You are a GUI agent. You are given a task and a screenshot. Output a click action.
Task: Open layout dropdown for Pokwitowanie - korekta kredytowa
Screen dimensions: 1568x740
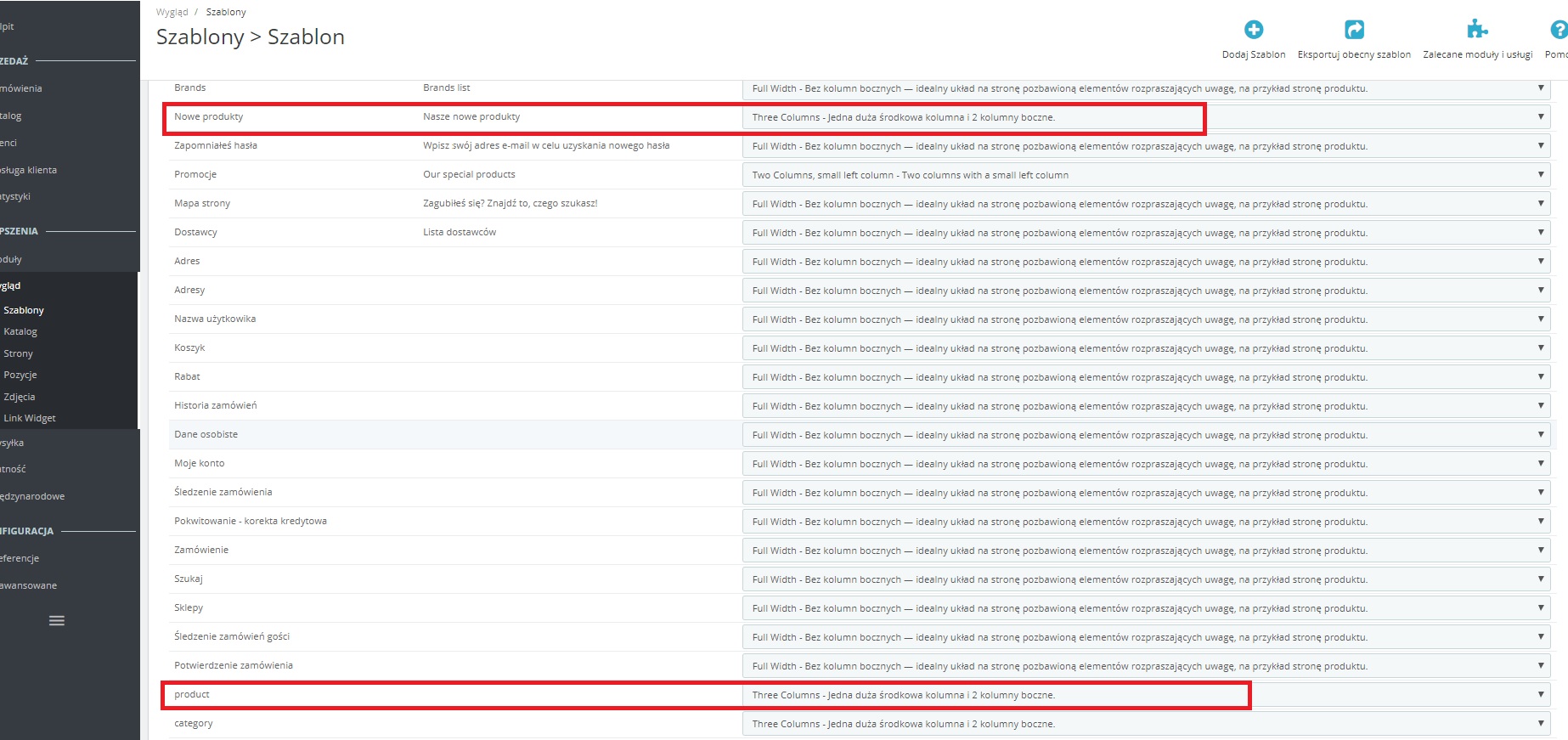[1147, 522]
